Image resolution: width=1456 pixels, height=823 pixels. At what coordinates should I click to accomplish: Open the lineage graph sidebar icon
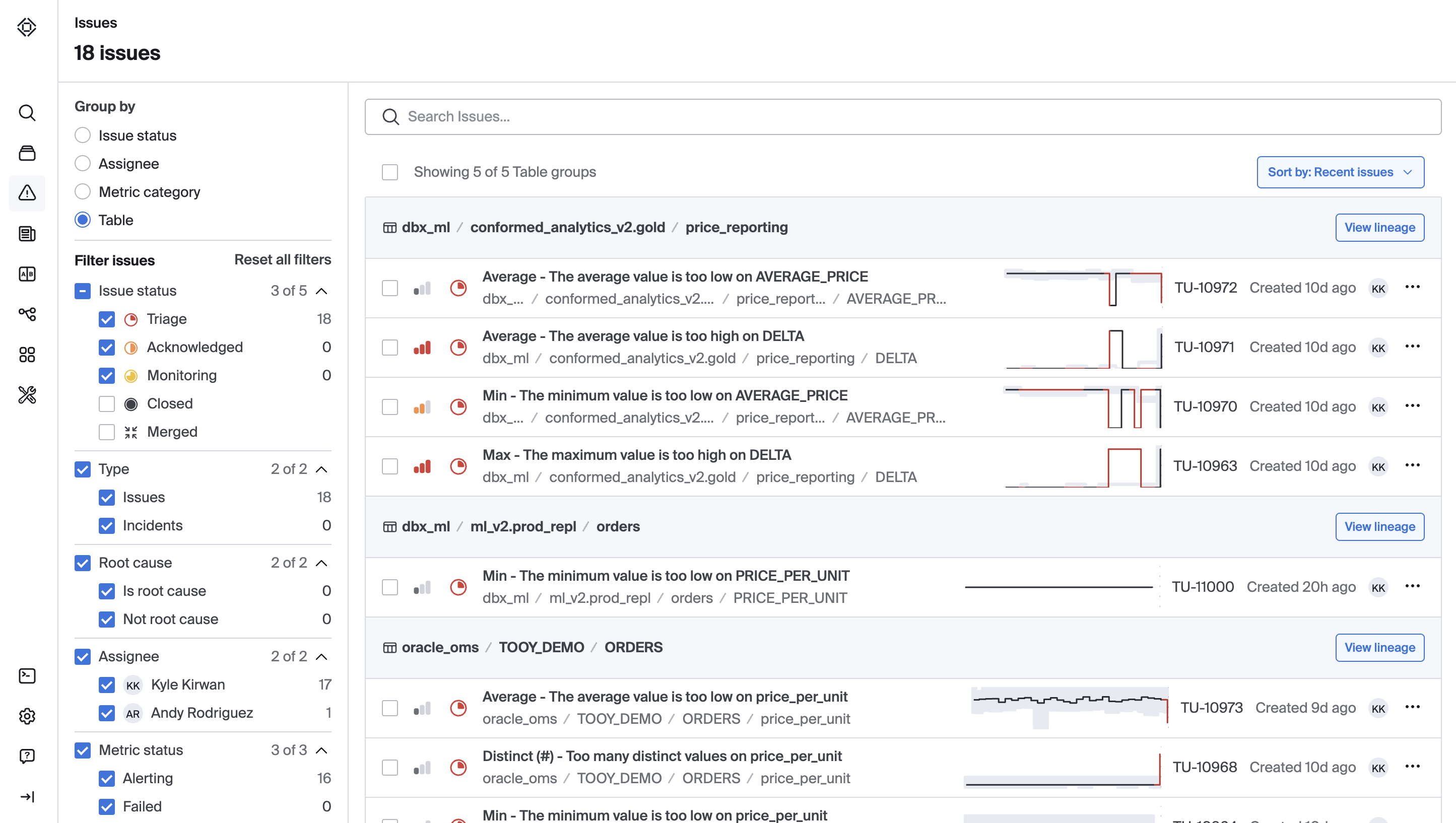27,314
